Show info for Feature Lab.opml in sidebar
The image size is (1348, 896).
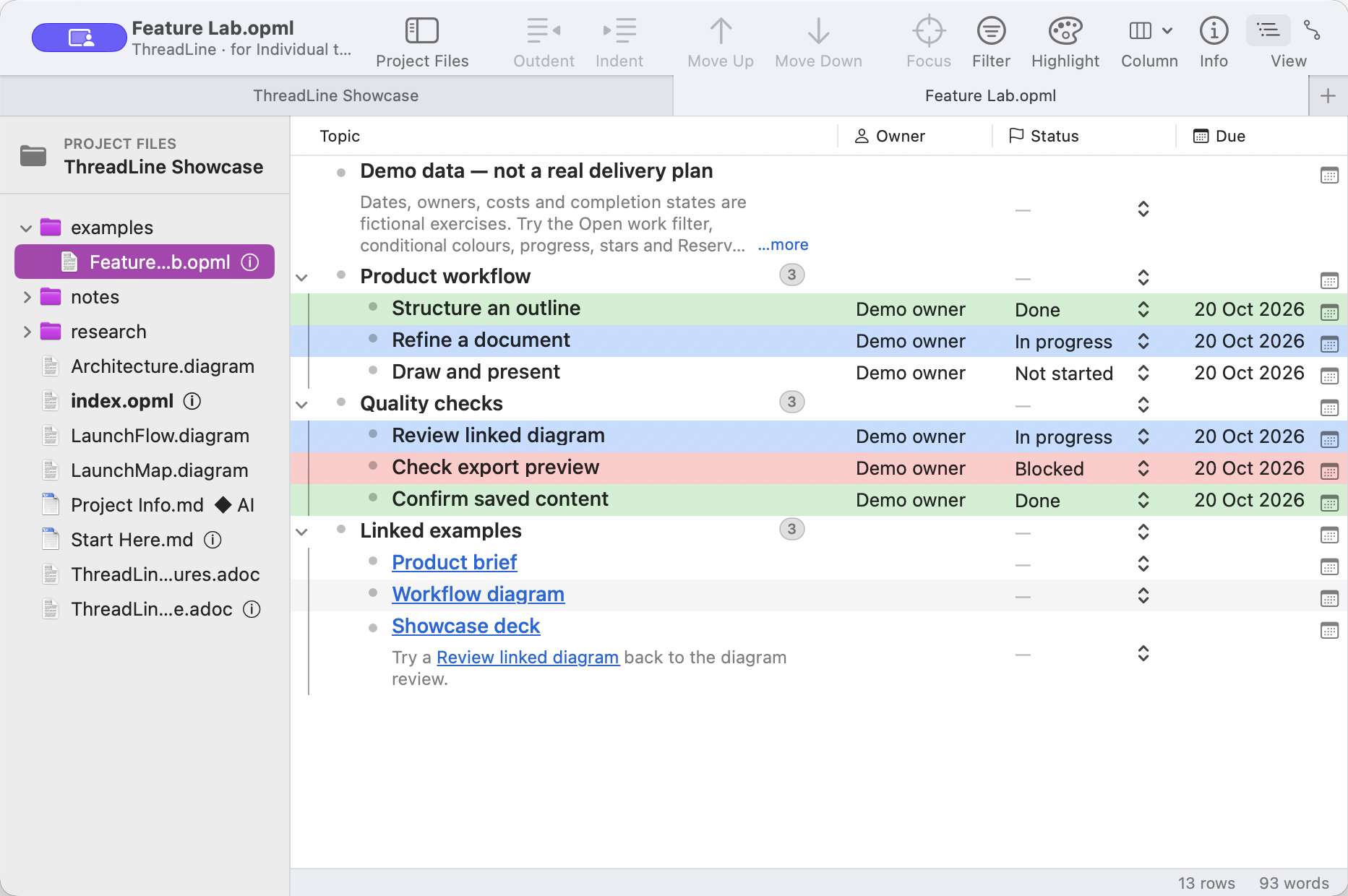pyautogui.click(x=250, y=262)
